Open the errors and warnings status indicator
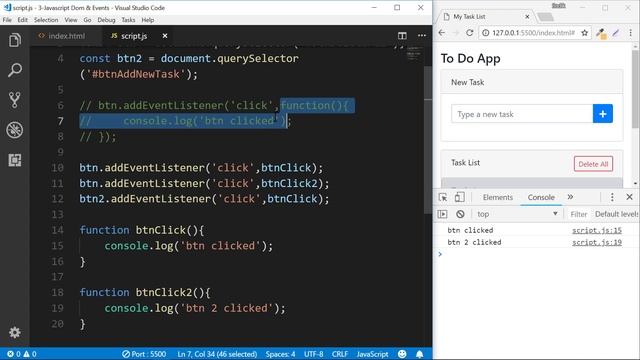The width and height of the screenshot is (640, 360). tap(22, 354)
